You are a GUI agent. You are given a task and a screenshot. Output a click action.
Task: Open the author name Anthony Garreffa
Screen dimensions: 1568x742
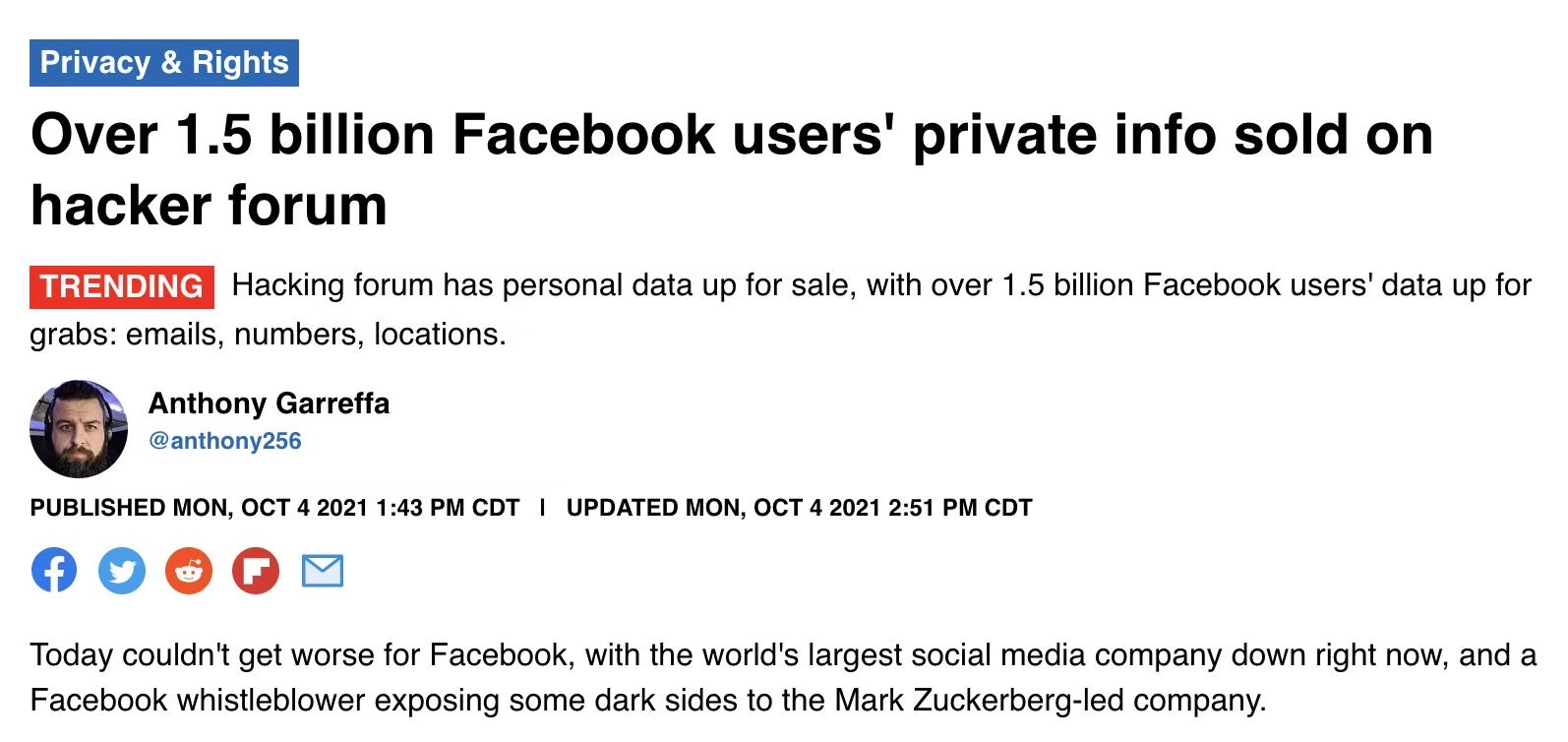tap(269, 403)
